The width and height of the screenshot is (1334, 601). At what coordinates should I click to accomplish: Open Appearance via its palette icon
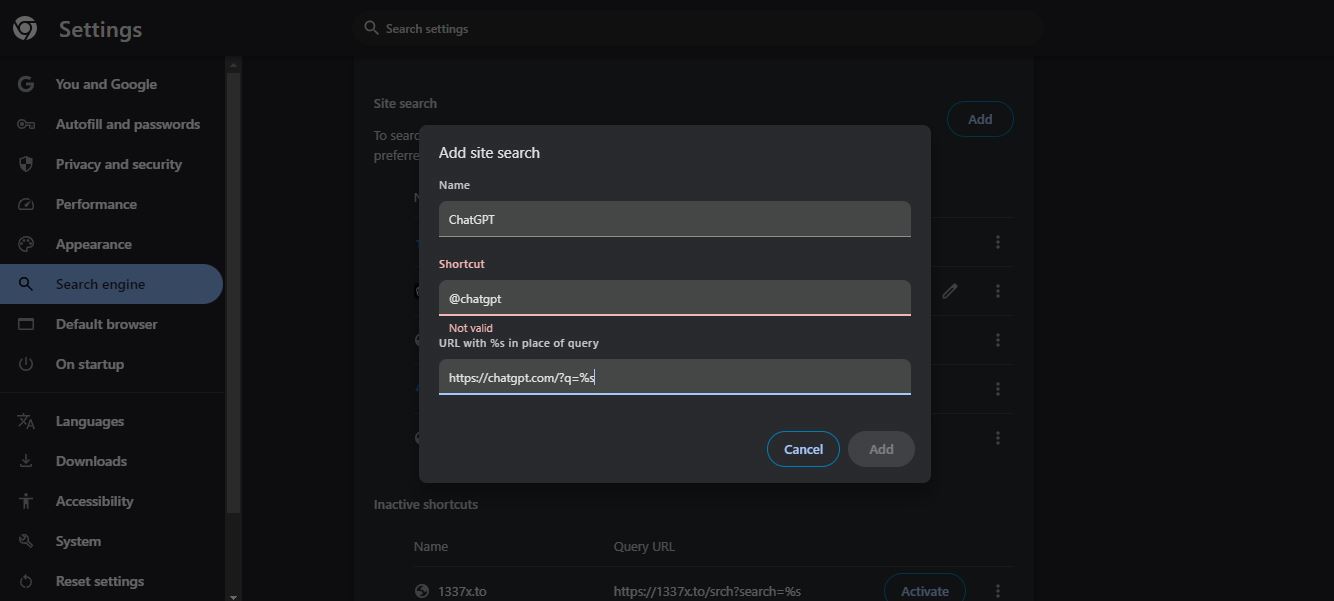(x=25, y=244)
